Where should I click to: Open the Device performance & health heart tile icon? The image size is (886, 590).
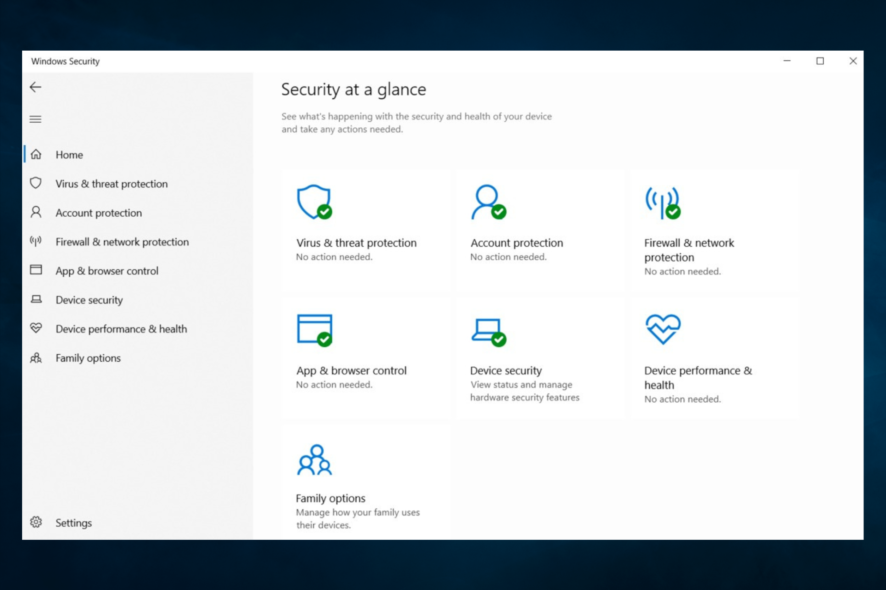click(x=662, y=328)
